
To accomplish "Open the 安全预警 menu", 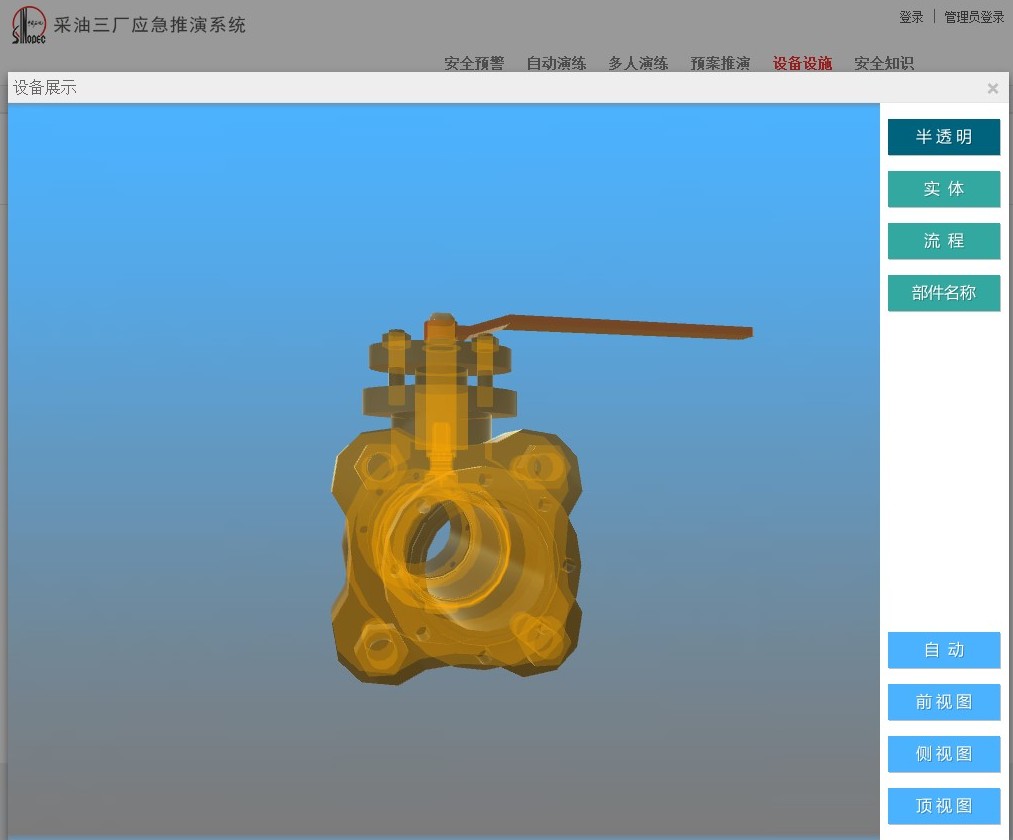I will pyautogui.click(x=474, y=63).
